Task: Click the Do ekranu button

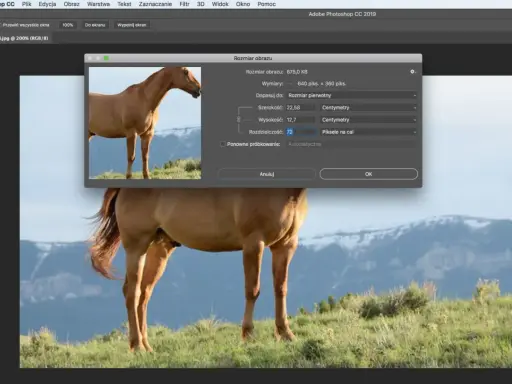Action: pyautogui.click(x=95, y=25)
